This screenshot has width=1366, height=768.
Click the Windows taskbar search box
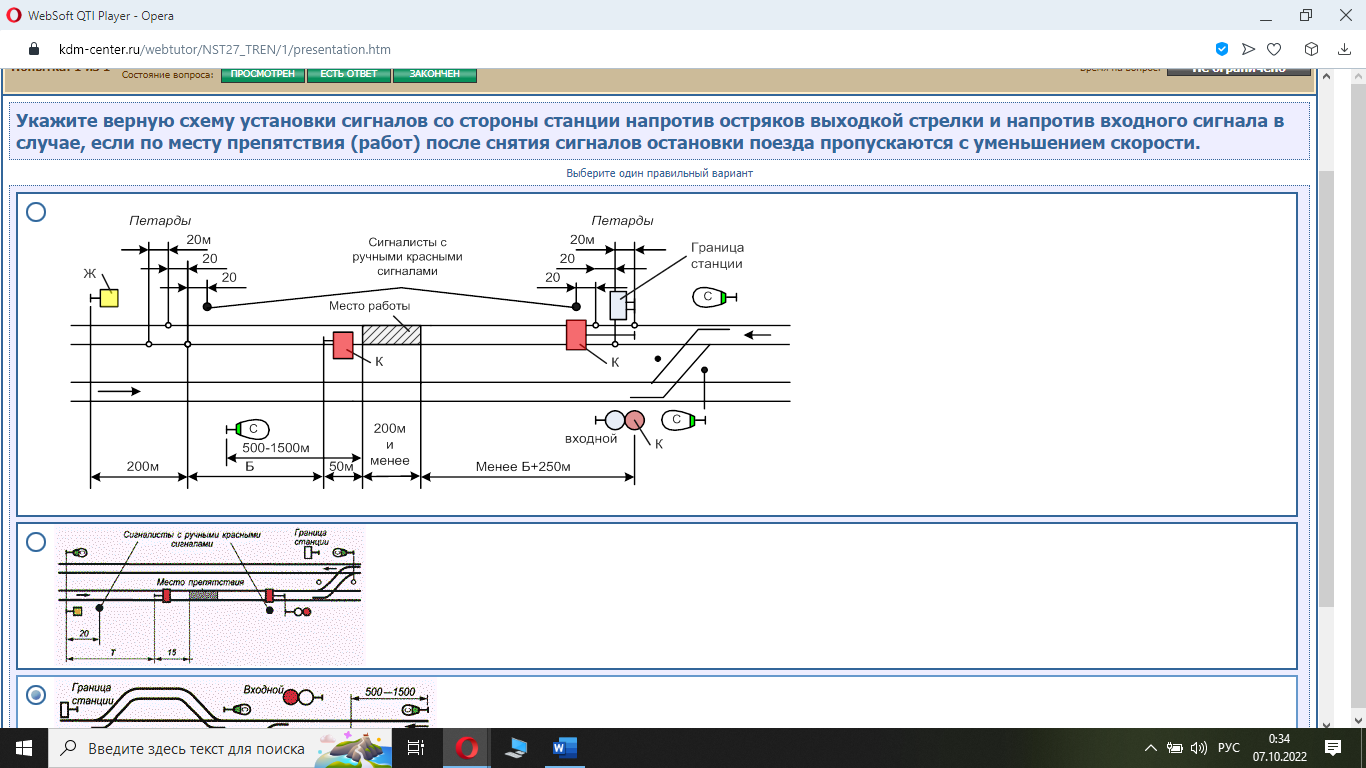pos(219,748)
